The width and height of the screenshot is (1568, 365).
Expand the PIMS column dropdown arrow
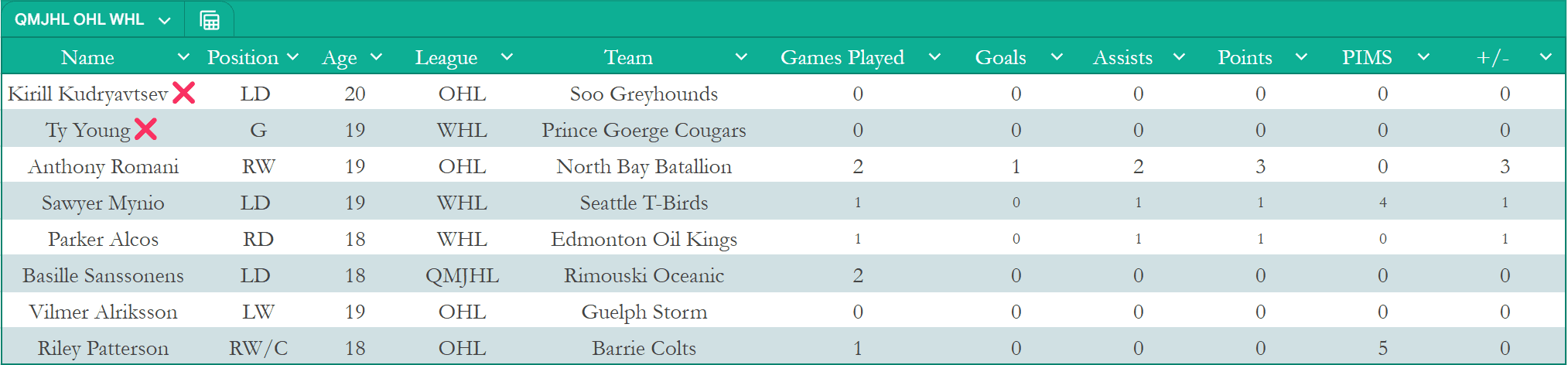(x=1423, y=57)
